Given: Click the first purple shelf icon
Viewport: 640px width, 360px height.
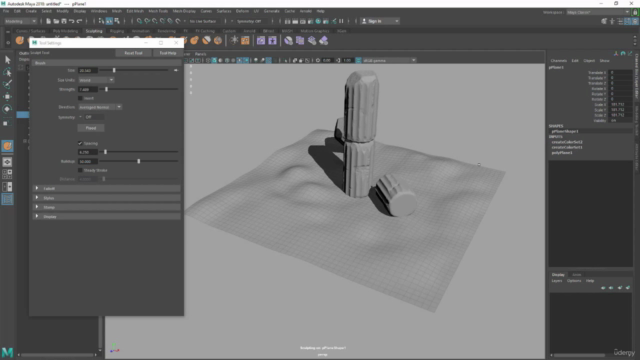Looking at the screenshot, I should pyautogui.click(x=261, y=40).
